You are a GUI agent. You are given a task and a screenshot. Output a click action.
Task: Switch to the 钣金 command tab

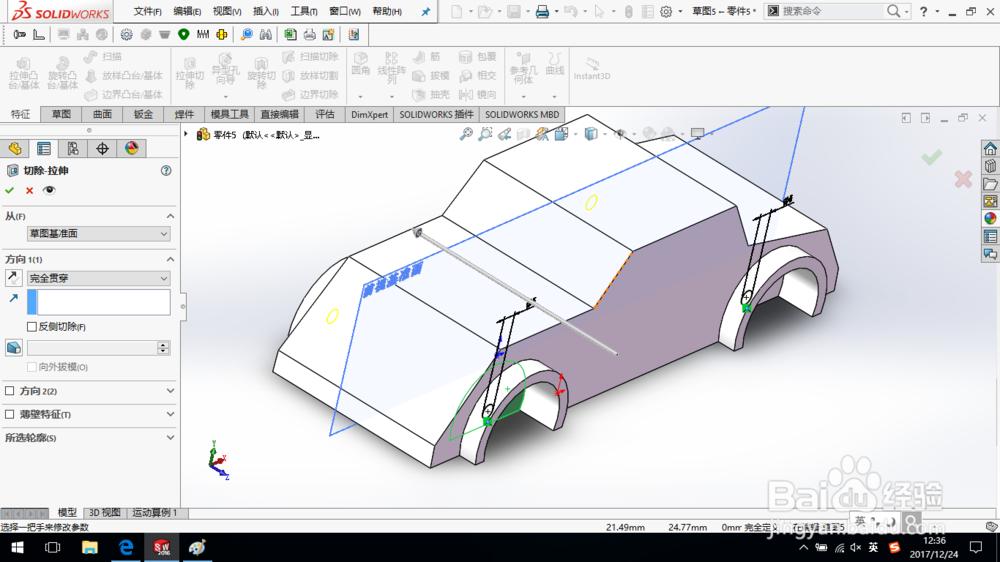coord(143,114)
